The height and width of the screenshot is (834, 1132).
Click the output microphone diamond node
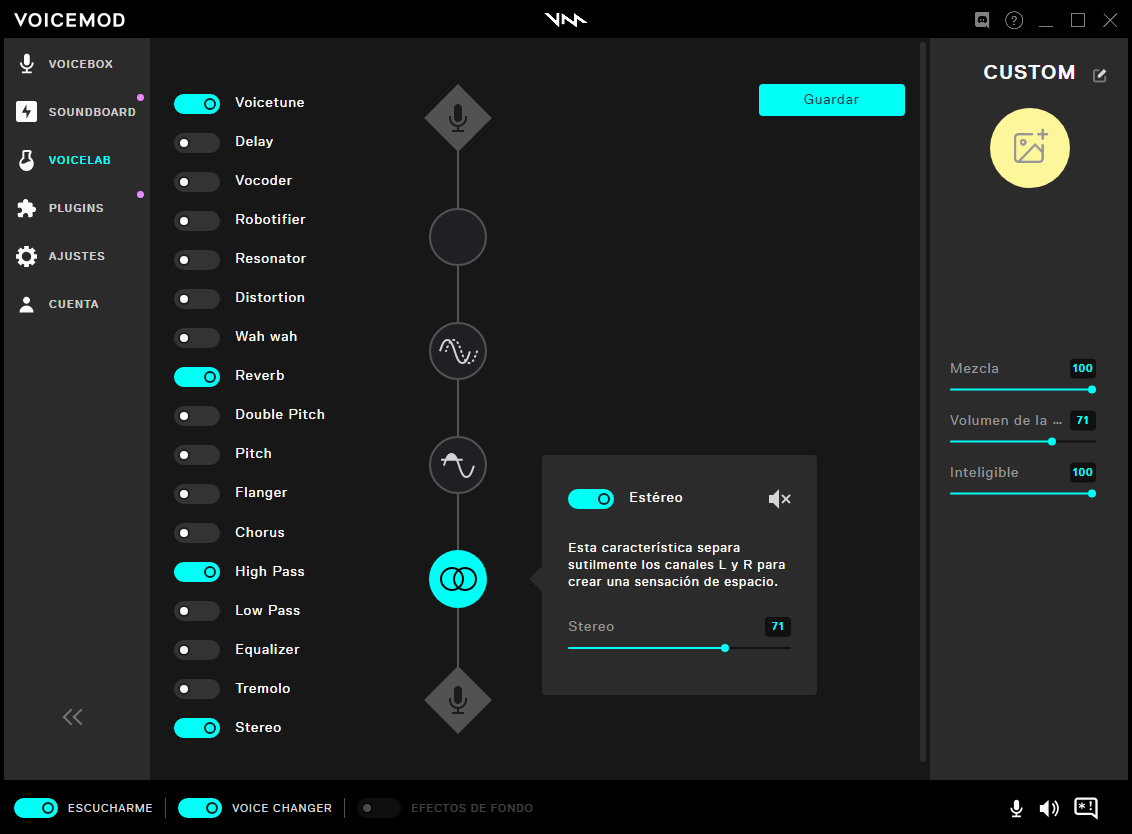[458, 700]
